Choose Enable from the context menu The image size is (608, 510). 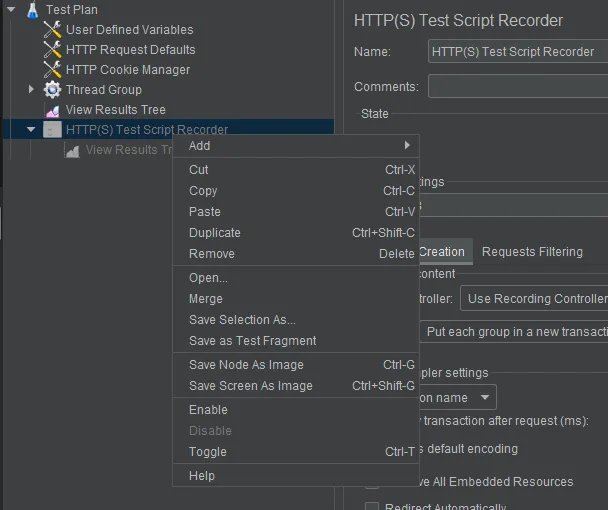point(296,410)
